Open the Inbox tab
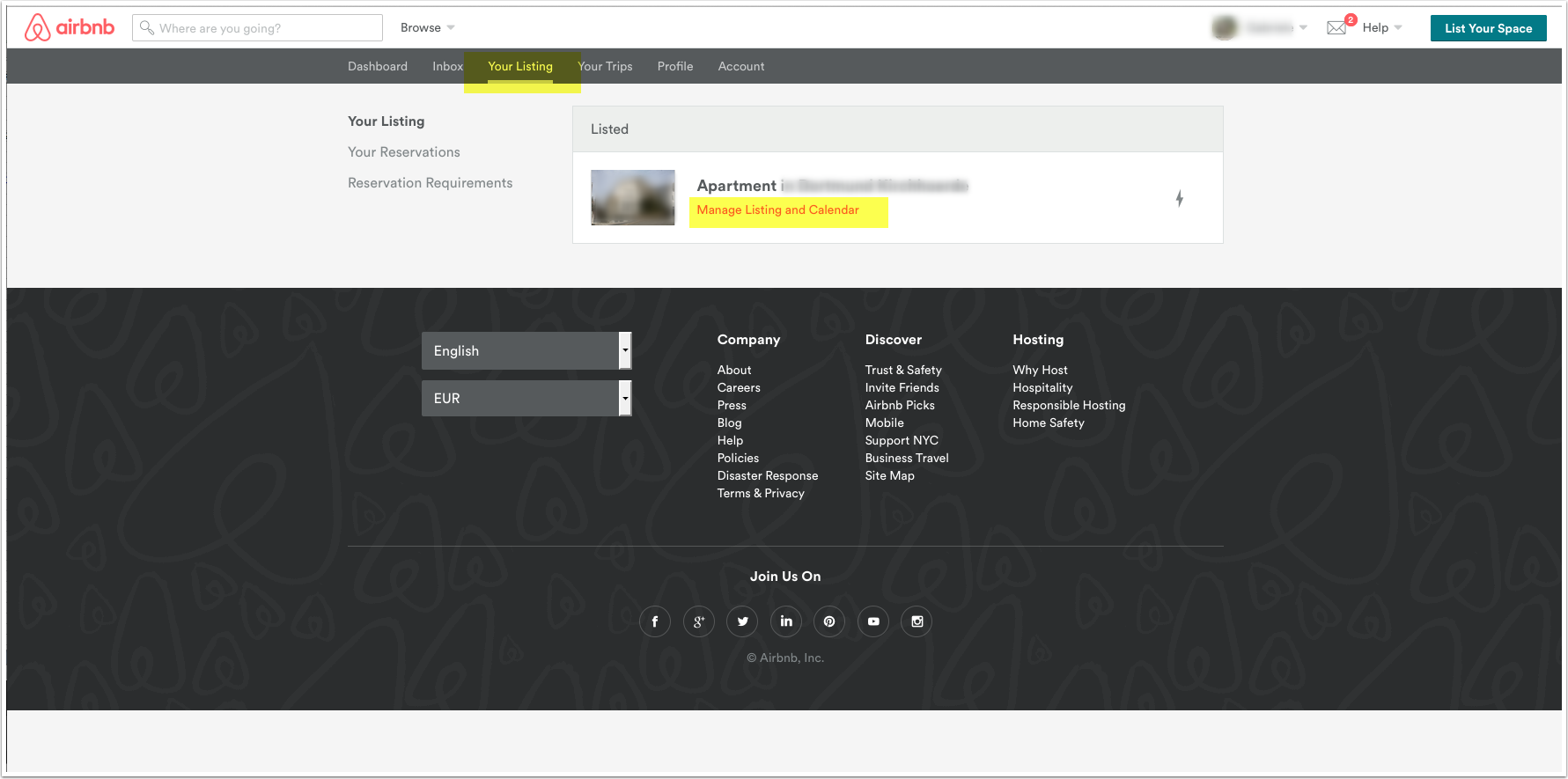The width and height of the screenshot is (1568, 779). 447,66
